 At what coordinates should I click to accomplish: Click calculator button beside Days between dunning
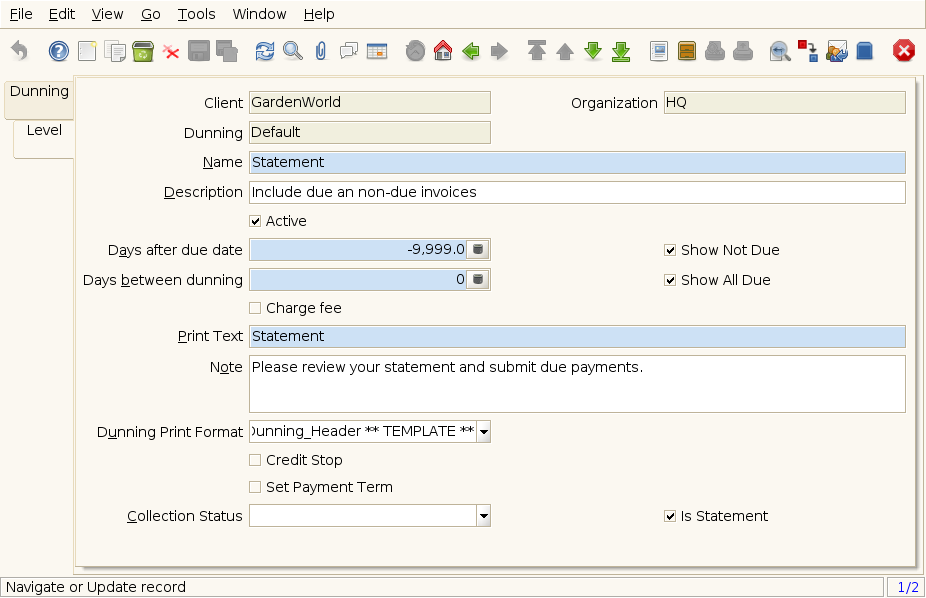click(479, 280)
